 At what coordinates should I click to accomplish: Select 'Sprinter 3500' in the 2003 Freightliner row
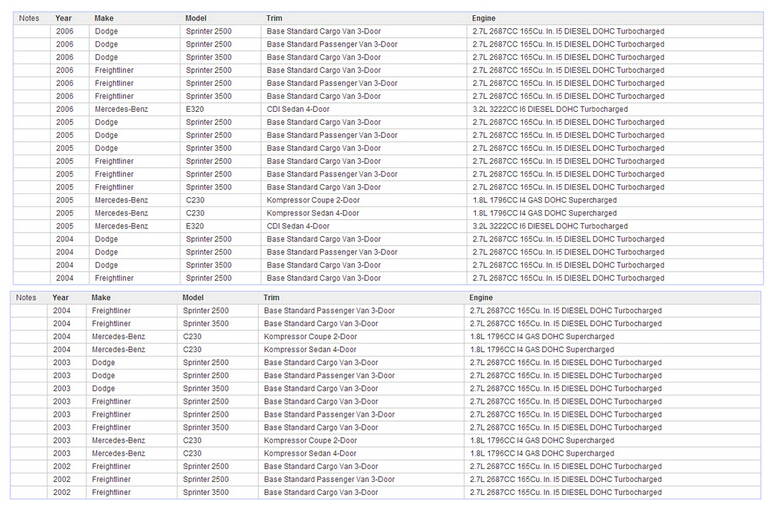[x=205, y=428]
